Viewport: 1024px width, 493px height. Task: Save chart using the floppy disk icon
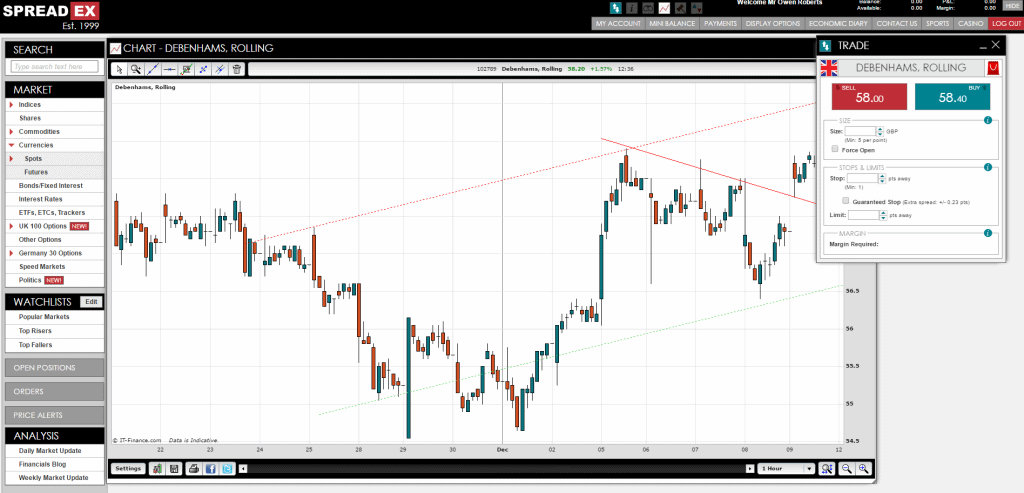(x=175, y=468)
